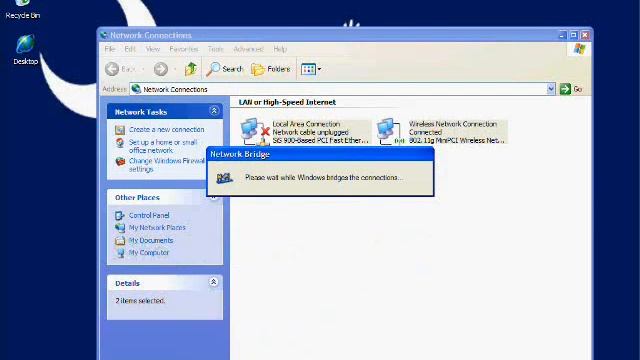Open the Views dropdown button
640x360 pixels.
click(311, 69)
